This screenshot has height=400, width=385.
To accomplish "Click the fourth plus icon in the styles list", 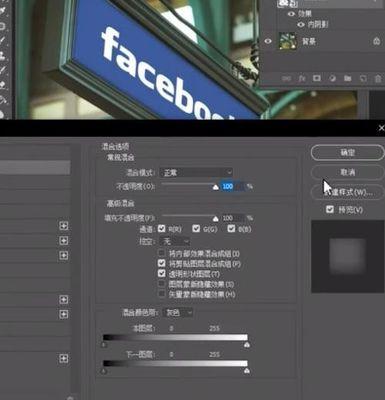I will [64, 299].
